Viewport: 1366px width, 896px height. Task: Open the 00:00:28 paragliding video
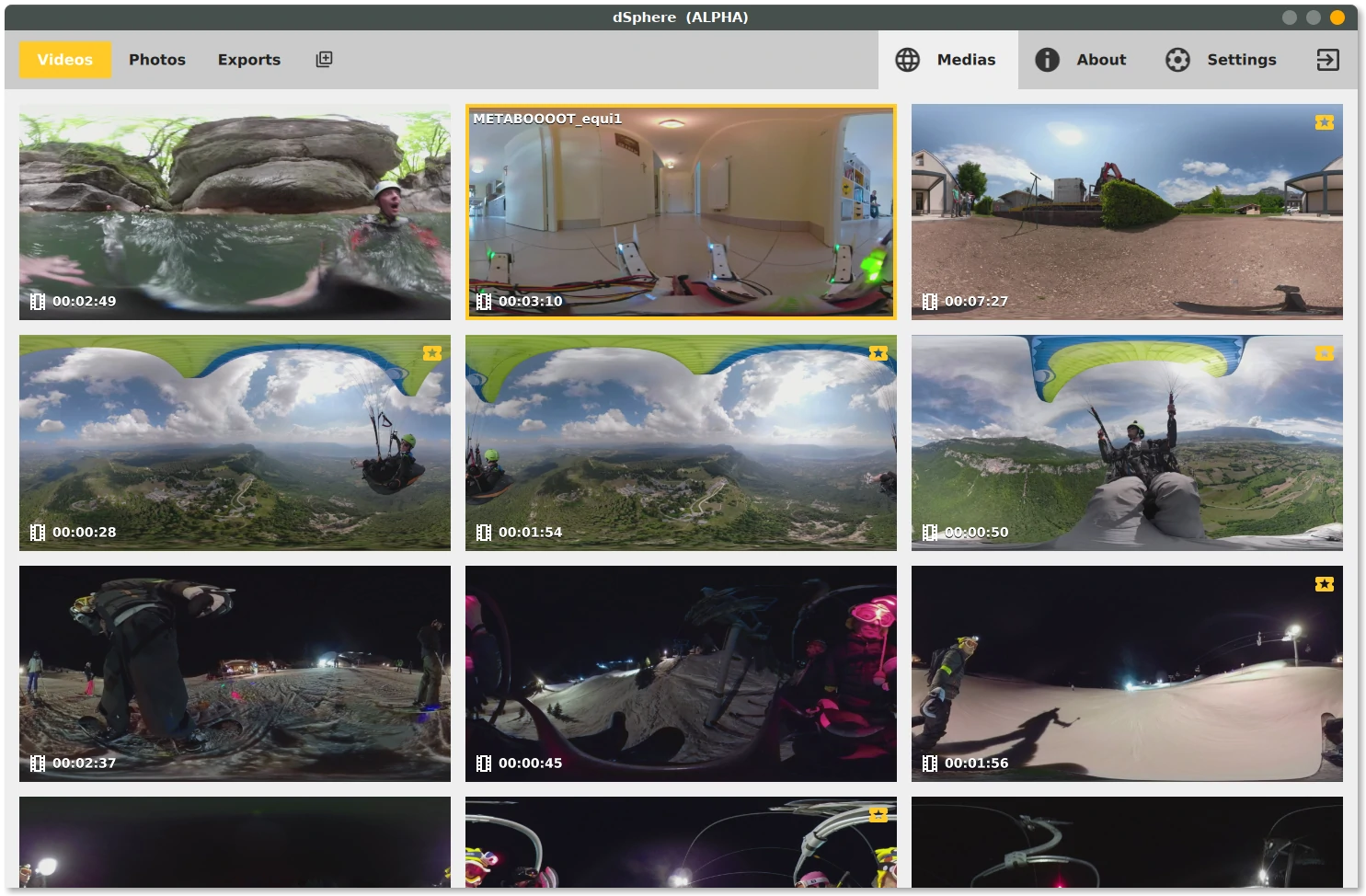pos(235,442)
